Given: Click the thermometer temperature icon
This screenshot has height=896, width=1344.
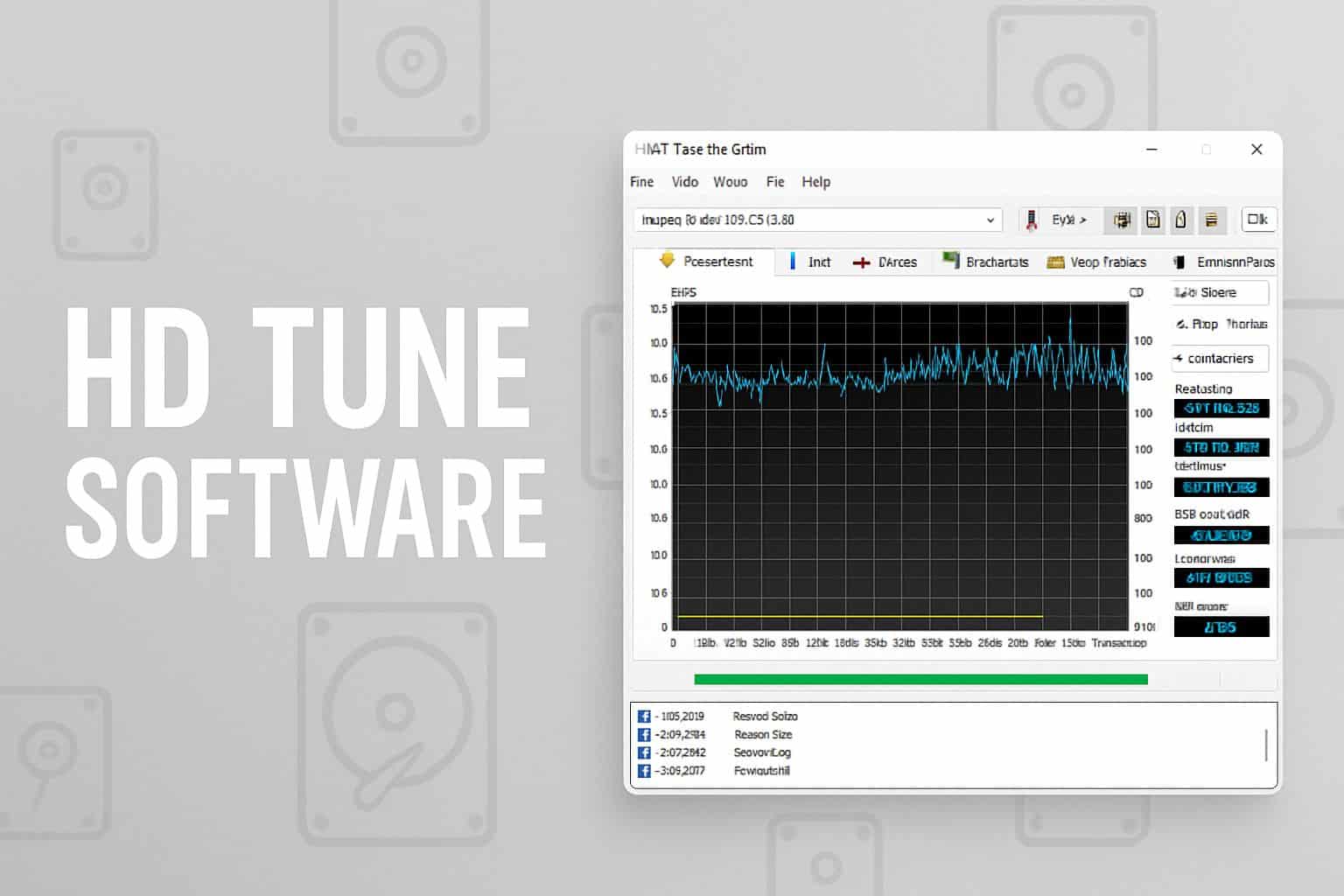Looking at the screenshot, I should pyautogui.click(x=1032, y=220).
